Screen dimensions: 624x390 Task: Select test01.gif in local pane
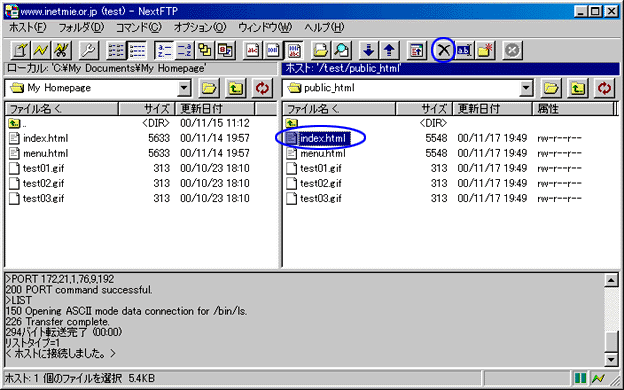[36, 168]
